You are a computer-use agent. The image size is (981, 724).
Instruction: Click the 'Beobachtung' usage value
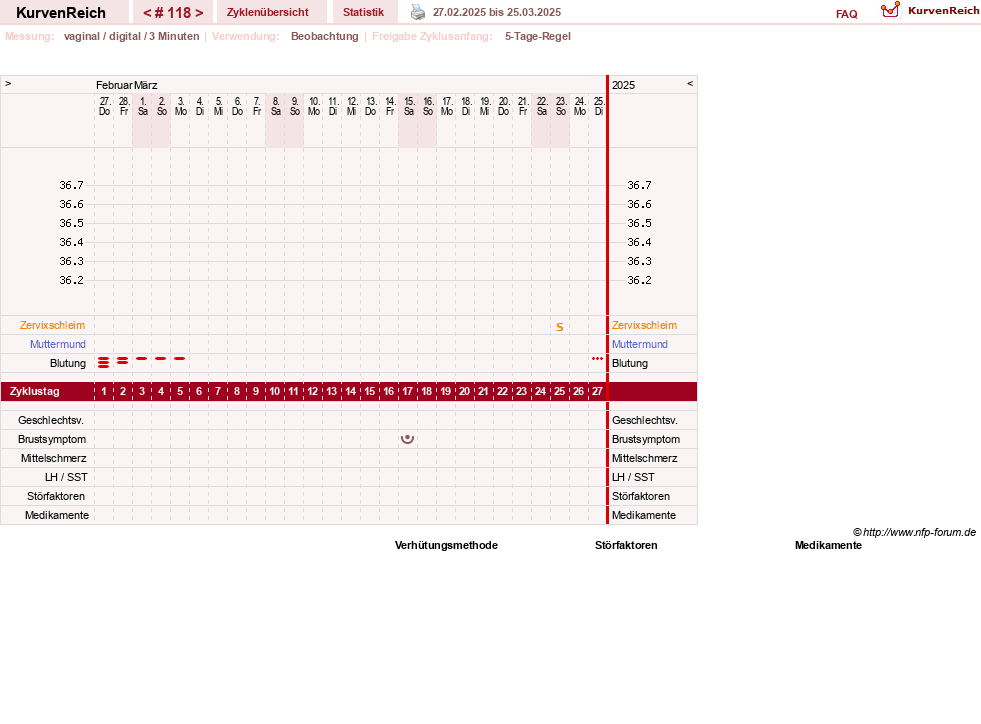[325, 36]
